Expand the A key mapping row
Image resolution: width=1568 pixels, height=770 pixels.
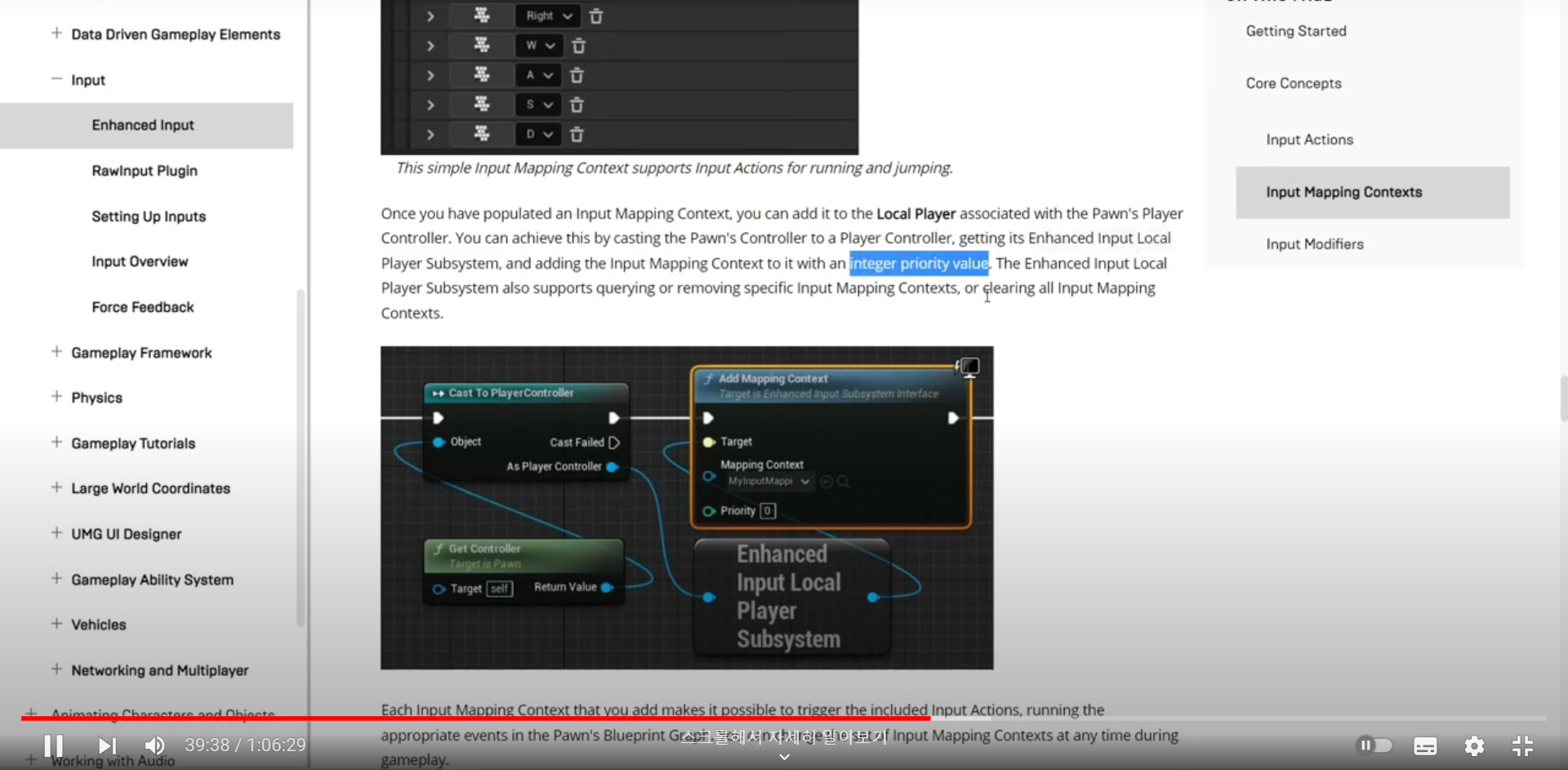[430, 75]
